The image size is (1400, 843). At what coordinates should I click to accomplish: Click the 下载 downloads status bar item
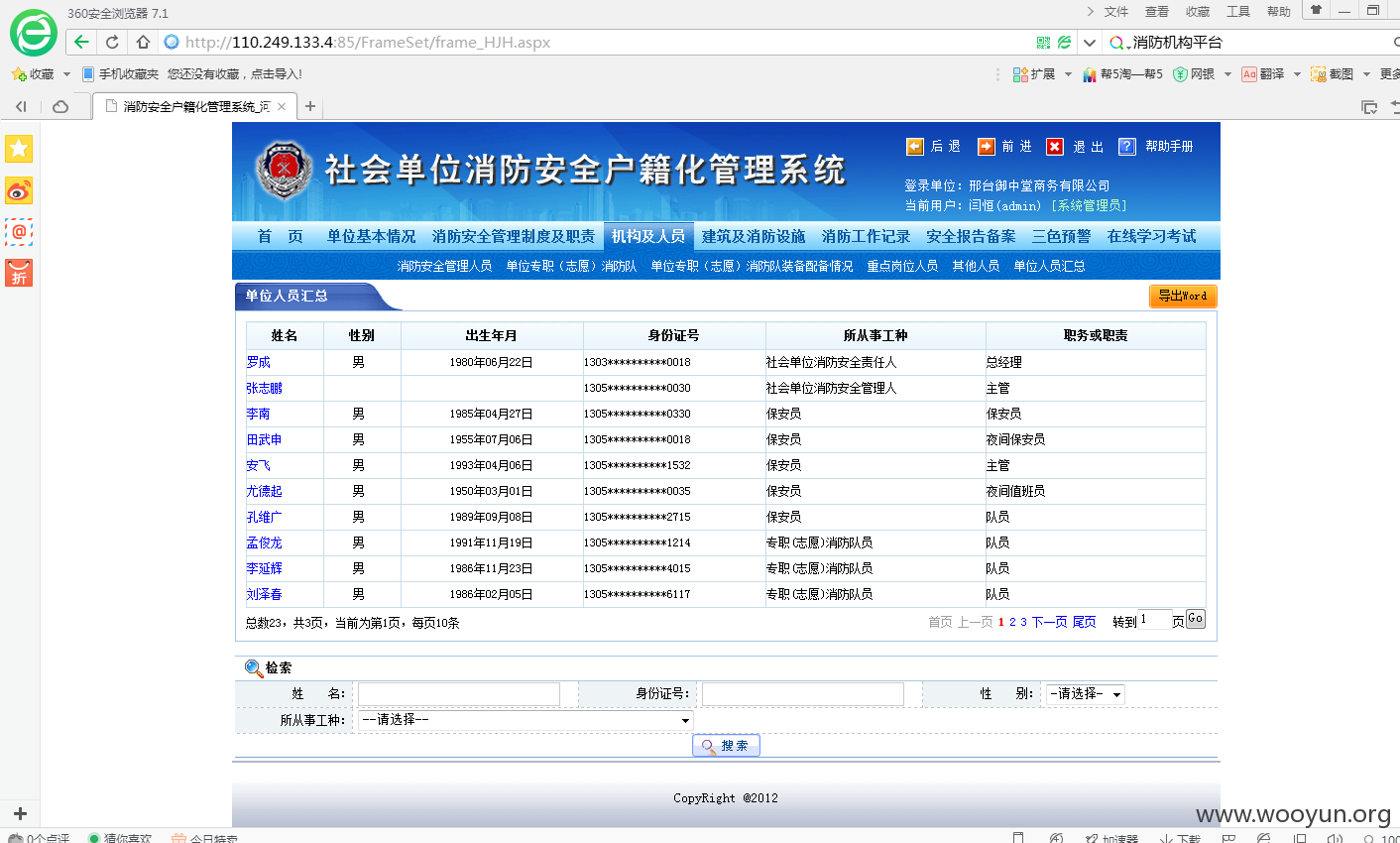(x=1180, y=838)
